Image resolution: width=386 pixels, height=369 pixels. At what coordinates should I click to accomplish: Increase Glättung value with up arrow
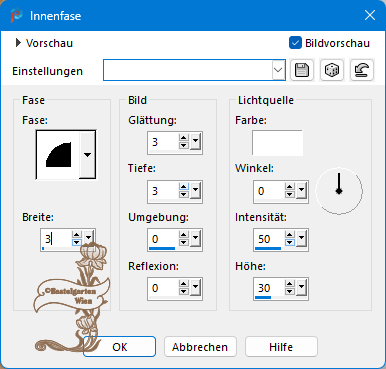click(x=183, y=138)
